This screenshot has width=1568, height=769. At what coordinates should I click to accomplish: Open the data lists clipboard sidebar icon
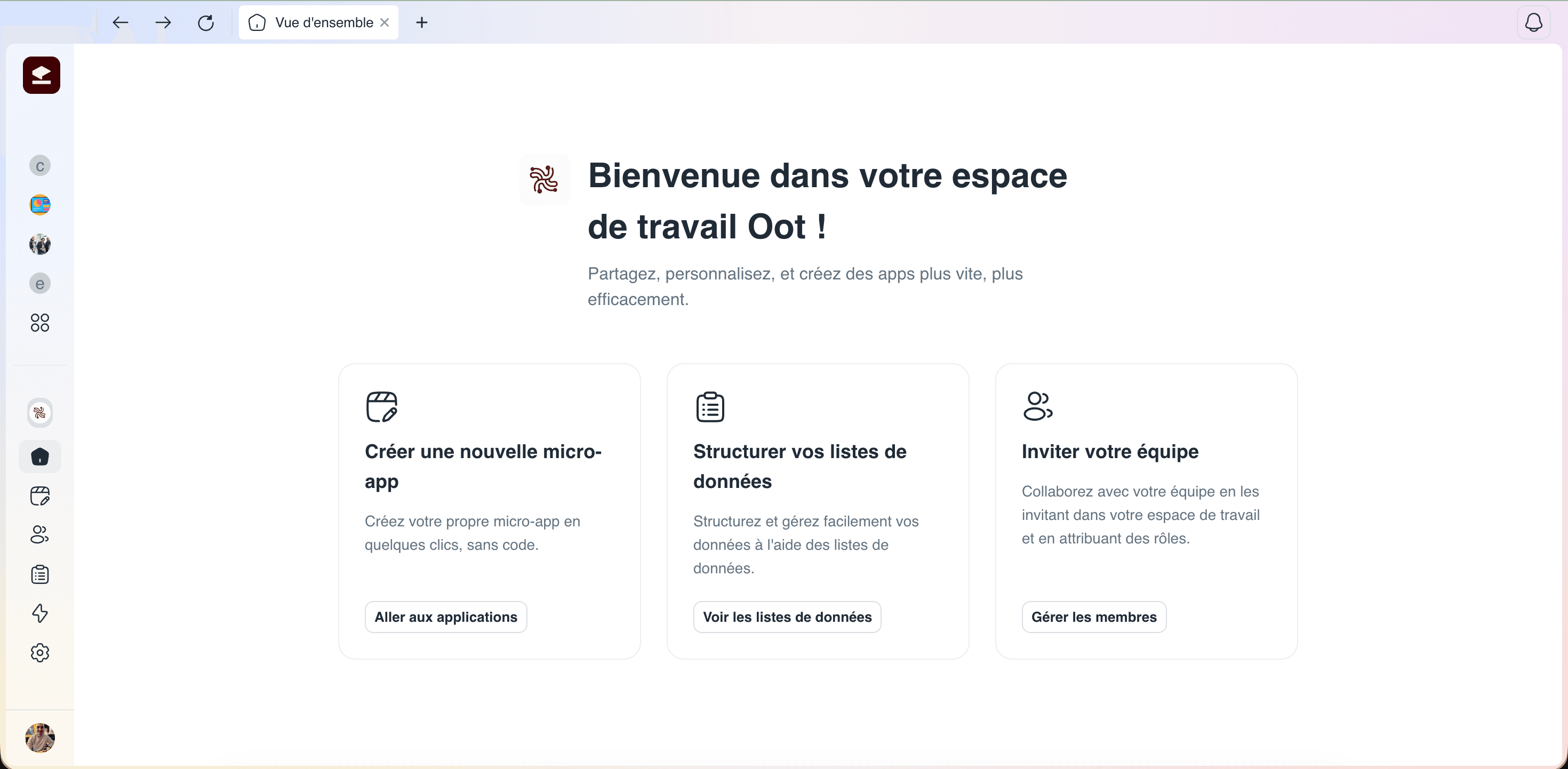pos(40,574)
